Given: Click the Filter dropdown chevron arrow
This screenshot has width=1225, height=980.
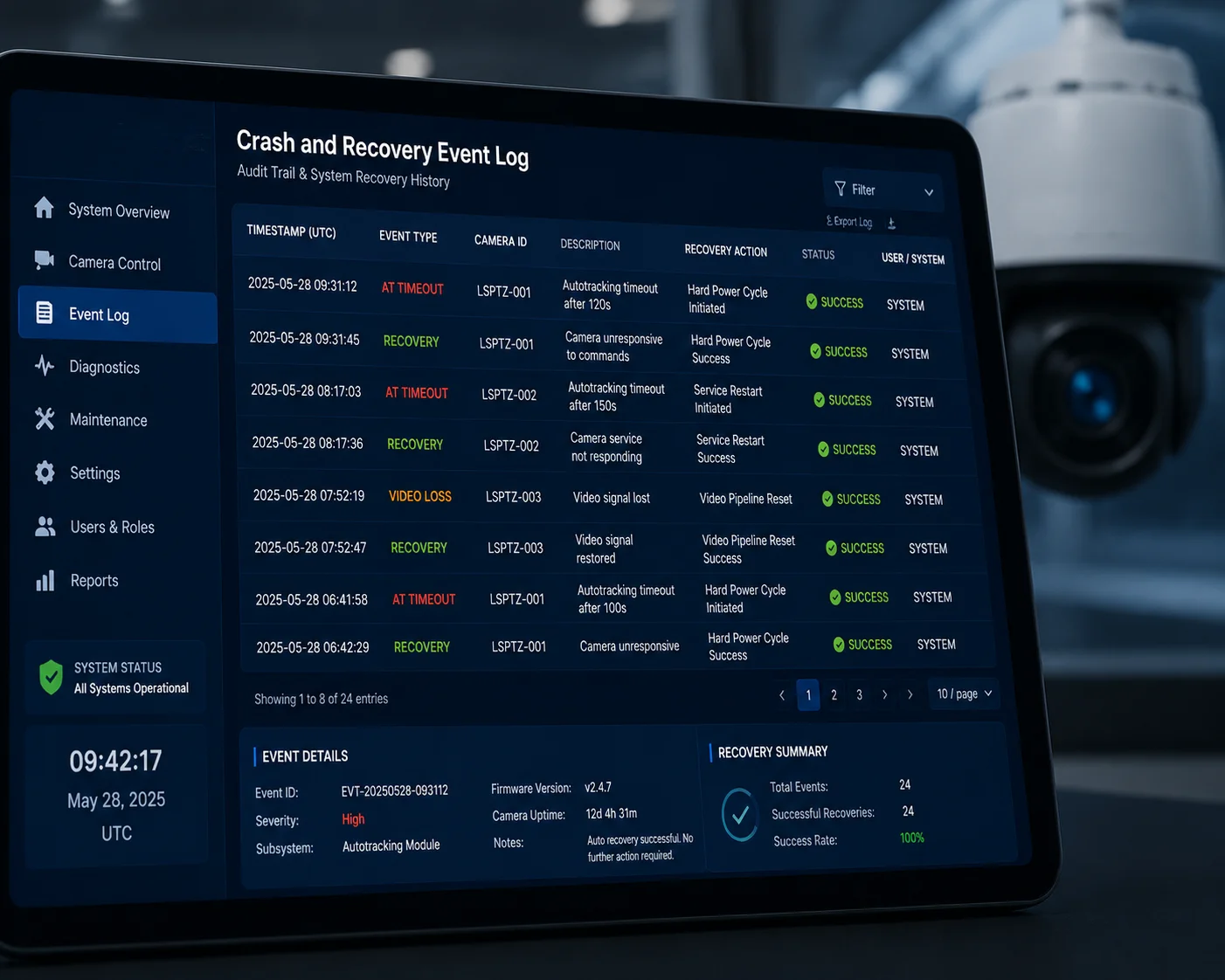Looking at the screenshot, I should pos(929,192).
